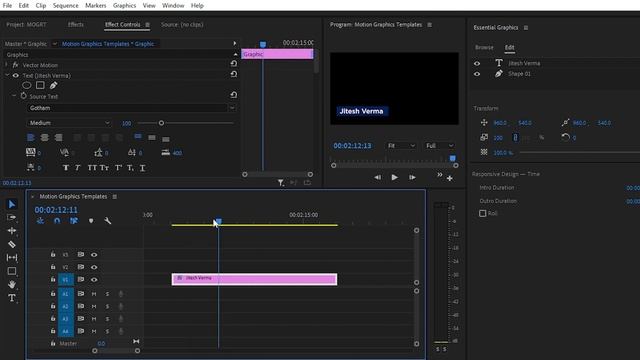
Task: Mute audio track A1
Action: 94,294
